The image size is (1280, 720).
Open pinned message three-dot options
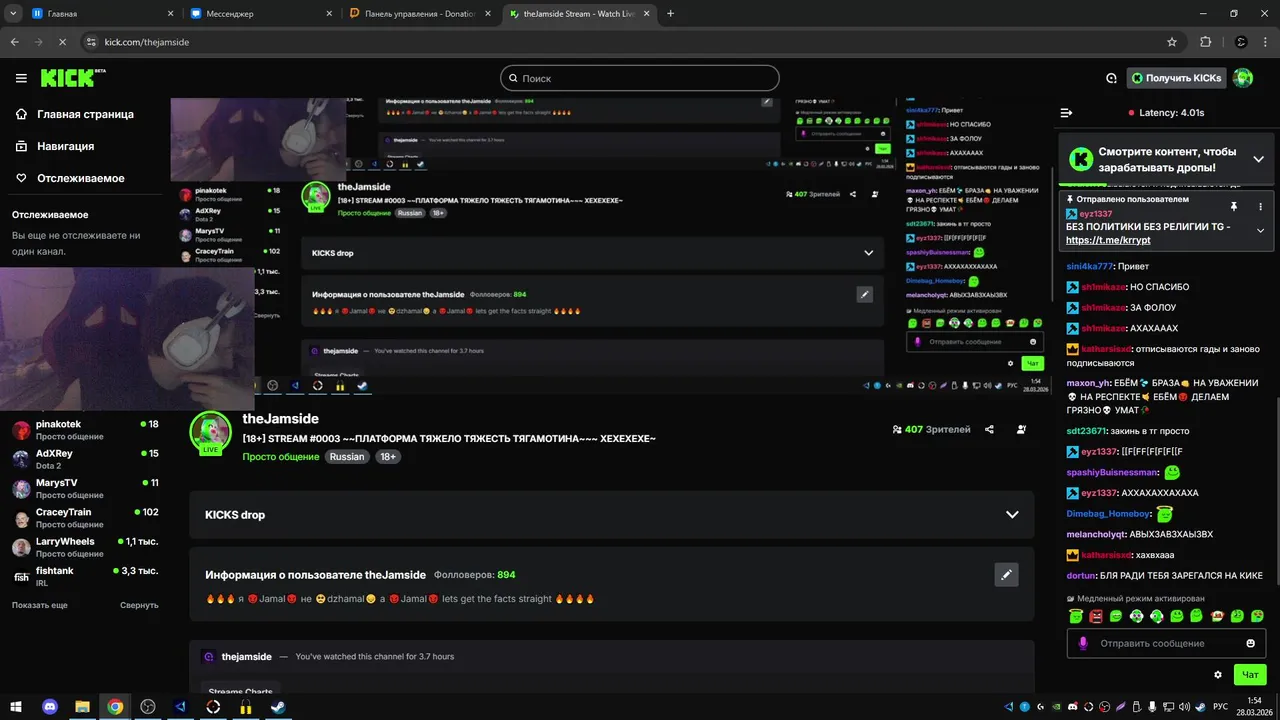pyautogui.click(x=1260, y=206)
